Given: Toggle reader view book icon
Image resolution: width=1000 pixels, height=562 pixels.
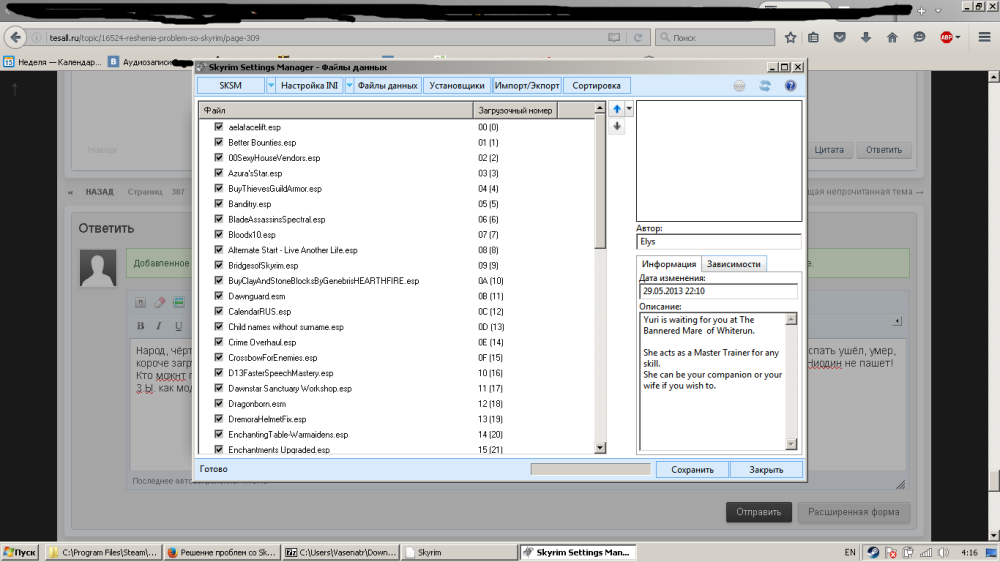Looking at the screenshot, I should tap(614, 38).
